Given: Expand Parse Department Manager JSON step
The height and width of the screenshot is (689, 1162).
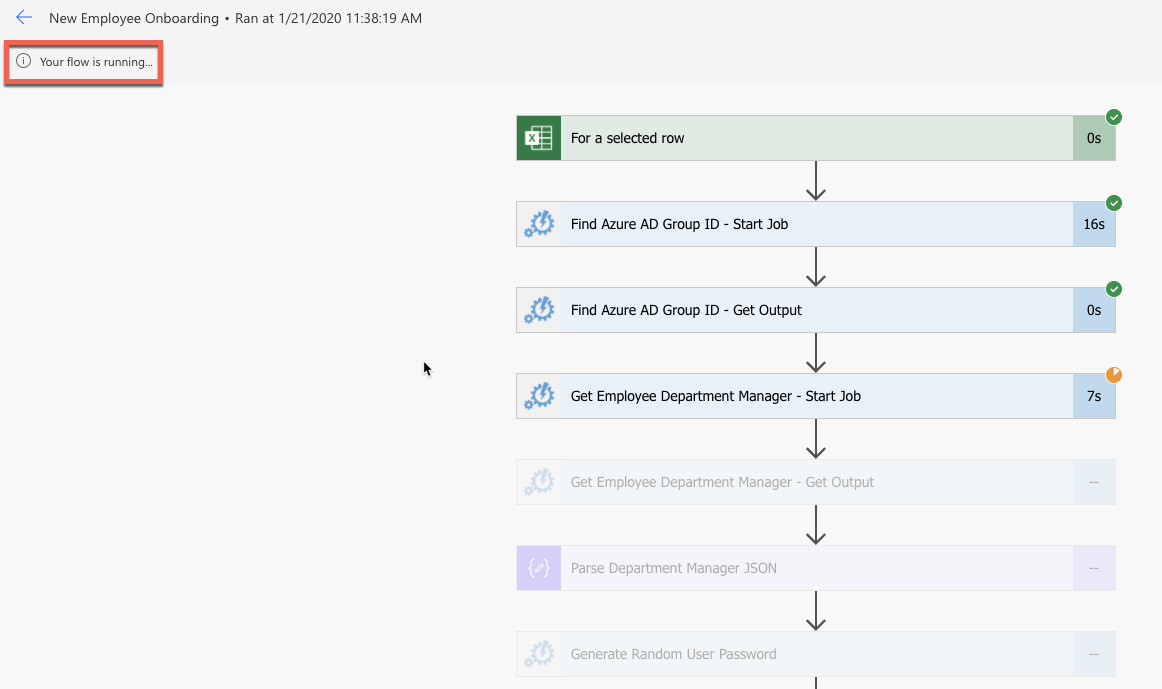Looking at the screenshot, I should coord(816,567).
